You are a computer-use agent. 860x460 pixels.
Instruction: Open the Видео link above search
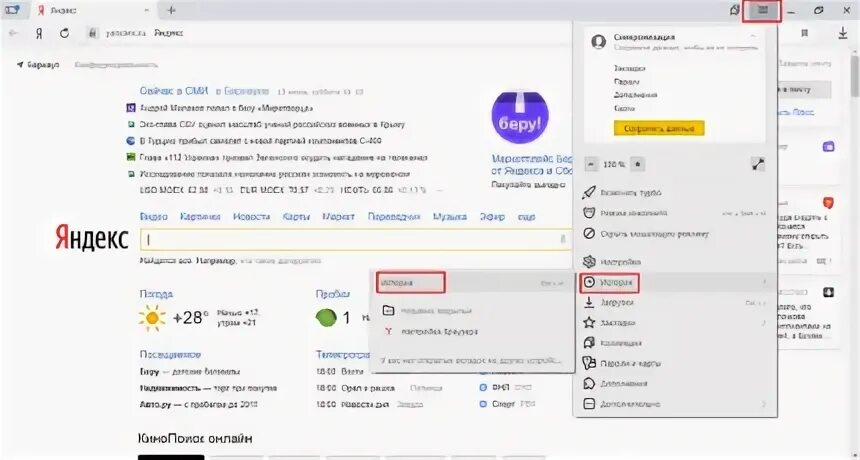click(154, 217)
